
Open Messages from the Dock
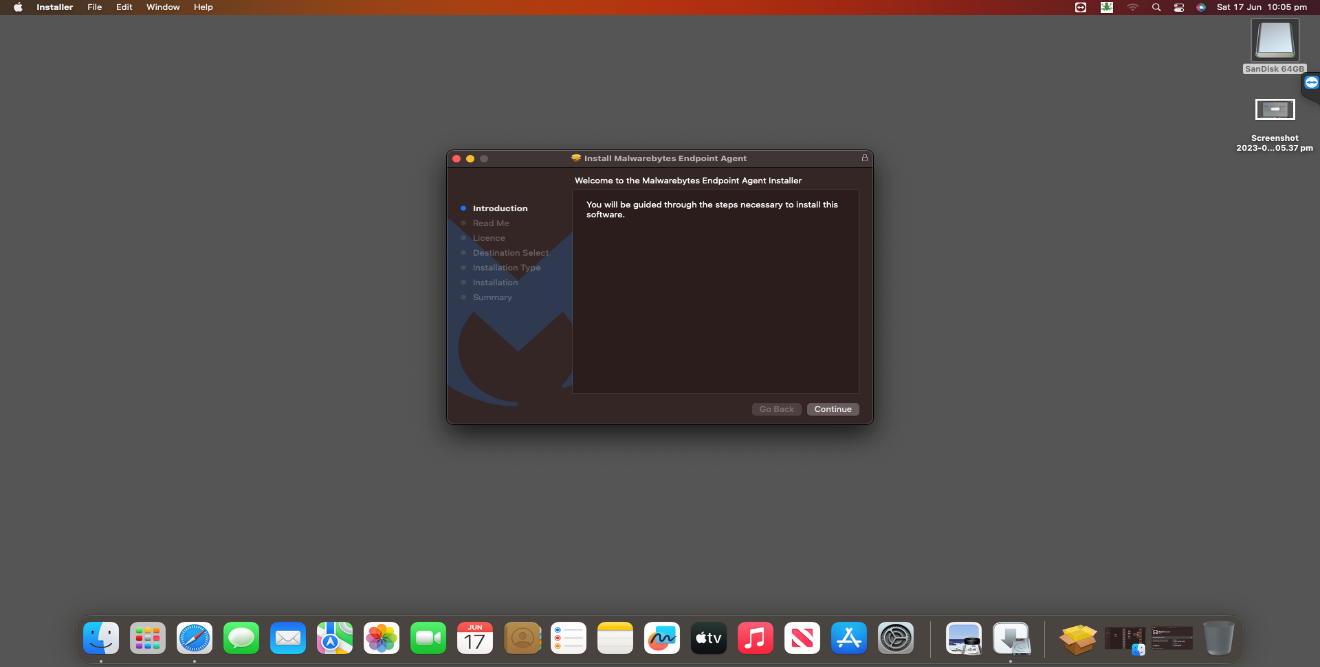point(241,637)
